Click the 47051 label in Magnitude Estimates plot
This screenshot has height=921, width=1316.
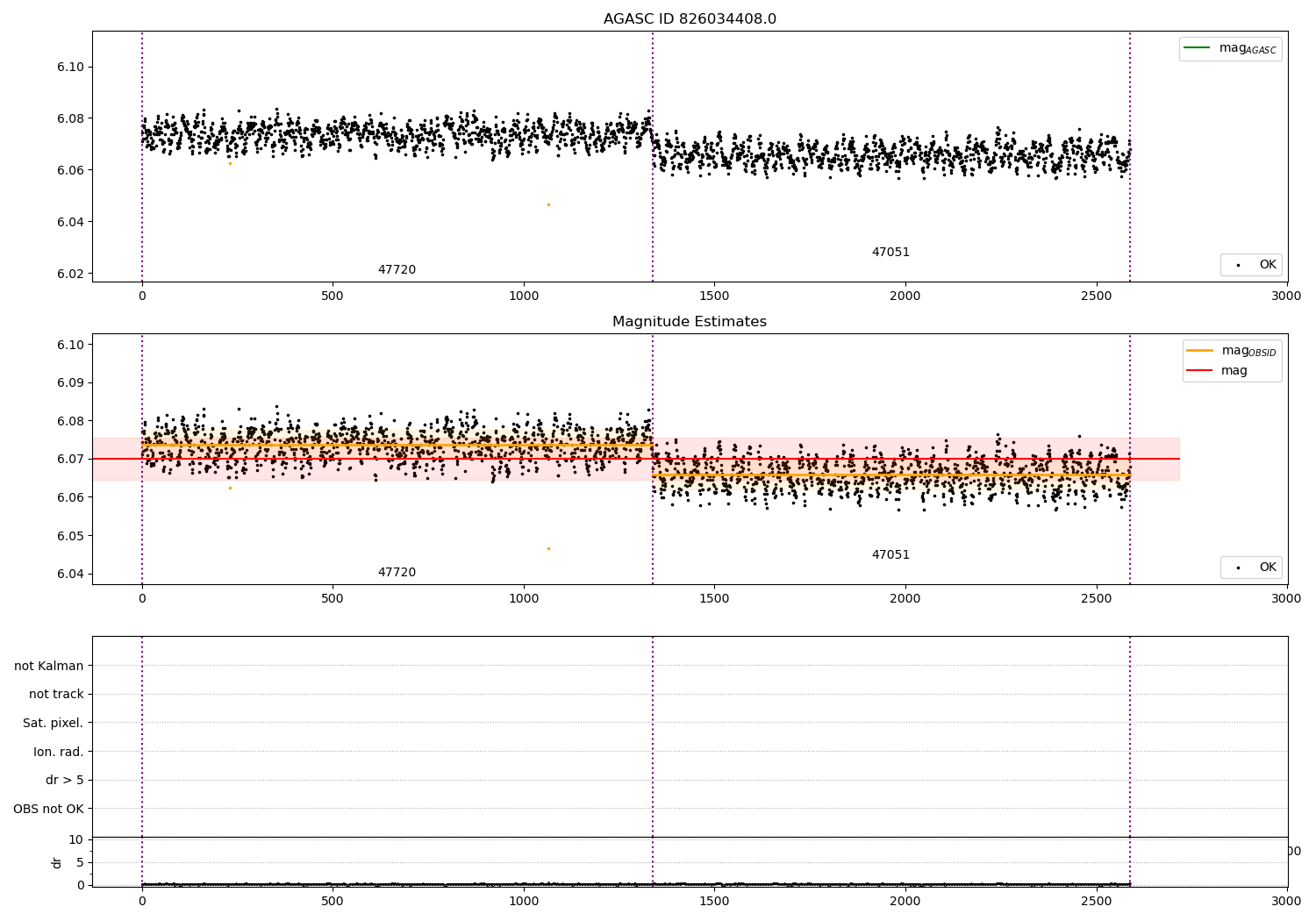(890, 555)
